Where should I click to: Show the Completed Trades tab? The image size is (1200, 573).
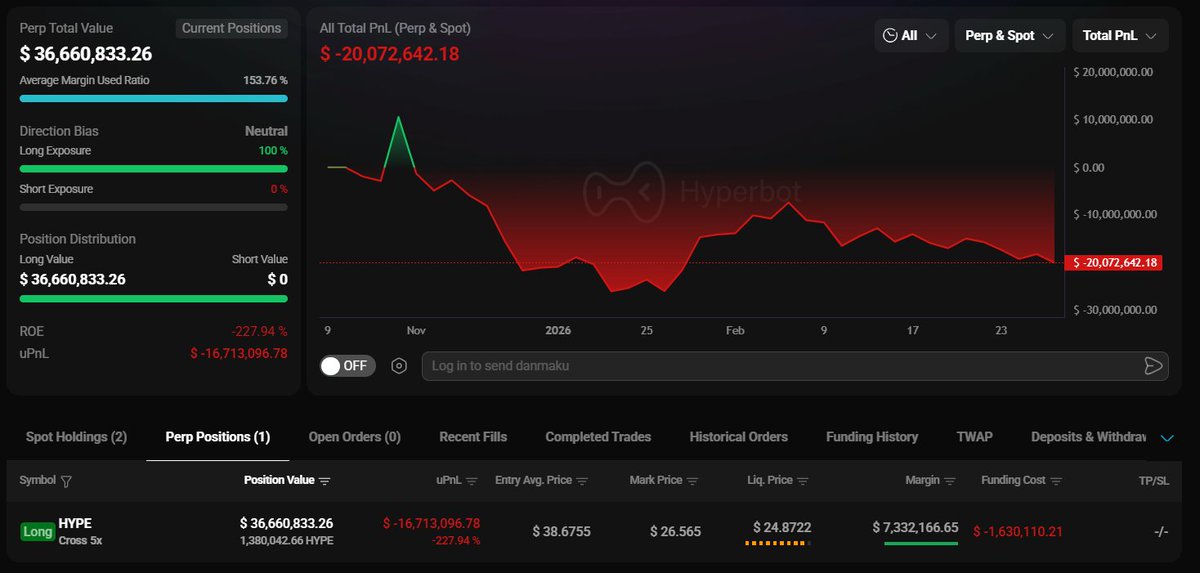coord(598,437)
